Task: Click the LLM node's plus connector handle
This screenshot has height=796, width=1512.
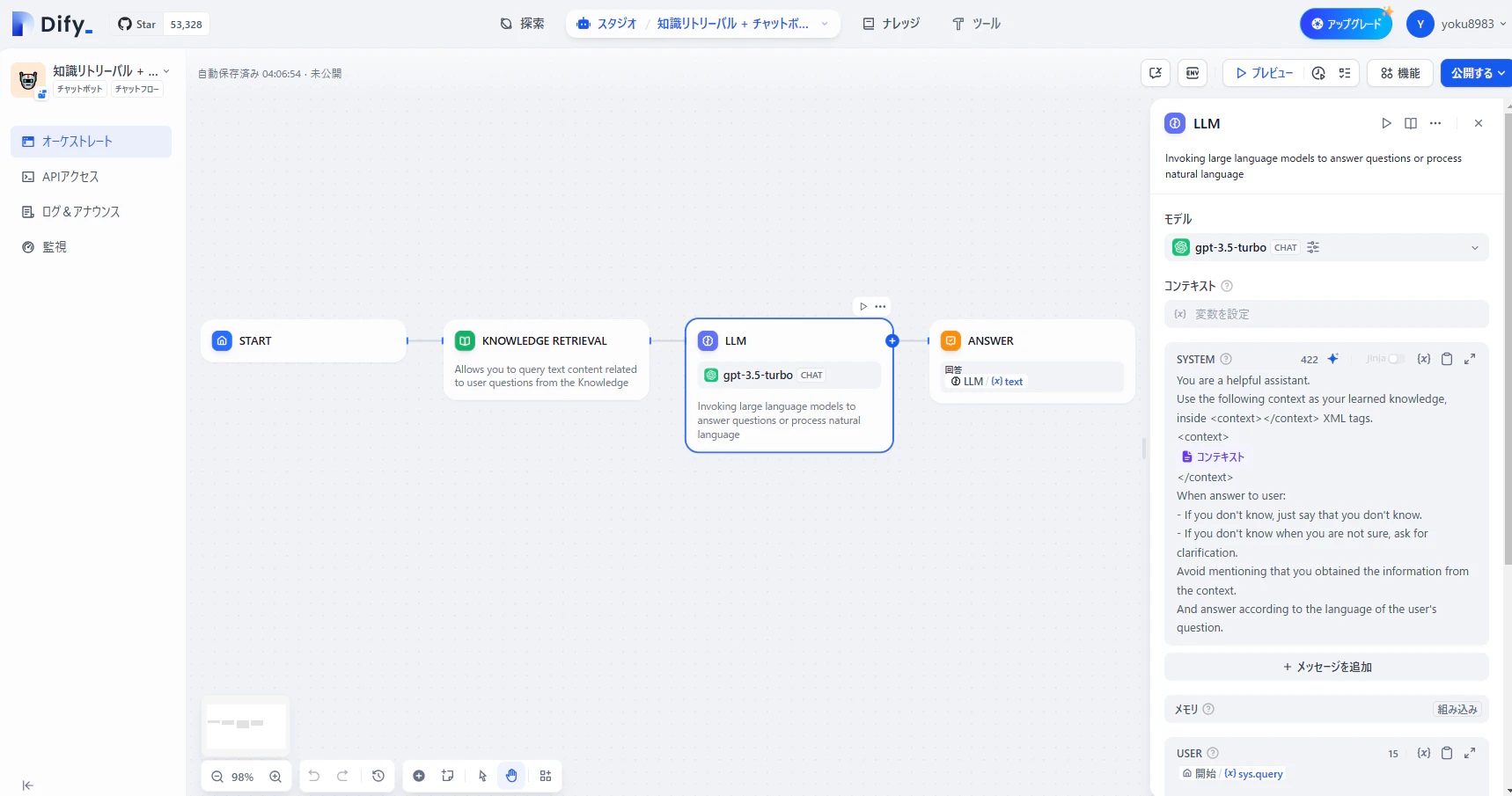Action: pyautogui.click(x=892, y=340)
